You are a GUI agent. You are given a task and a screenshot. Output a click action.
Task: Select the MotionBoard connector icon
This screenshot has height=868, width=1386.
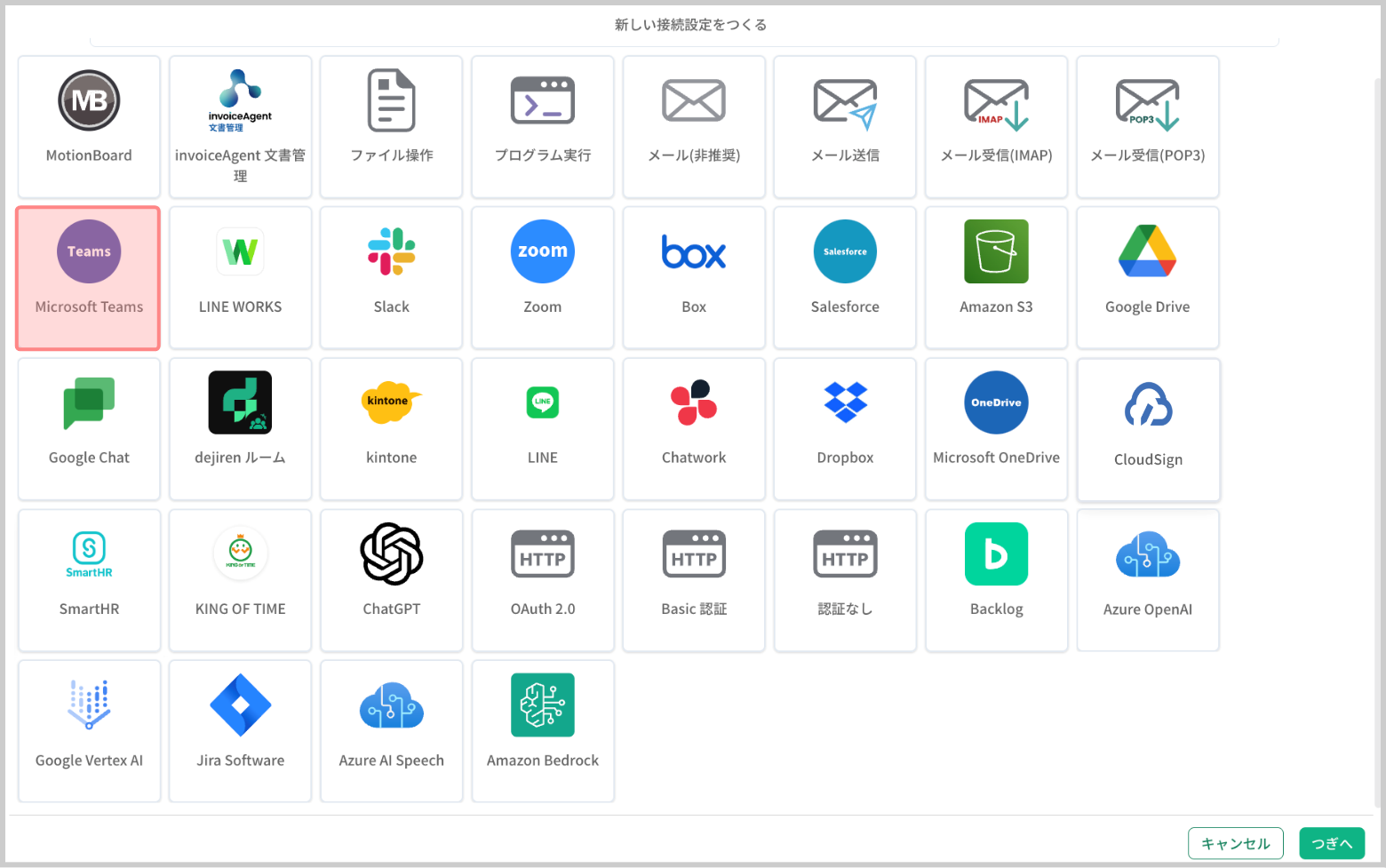(x=89, y=100)
